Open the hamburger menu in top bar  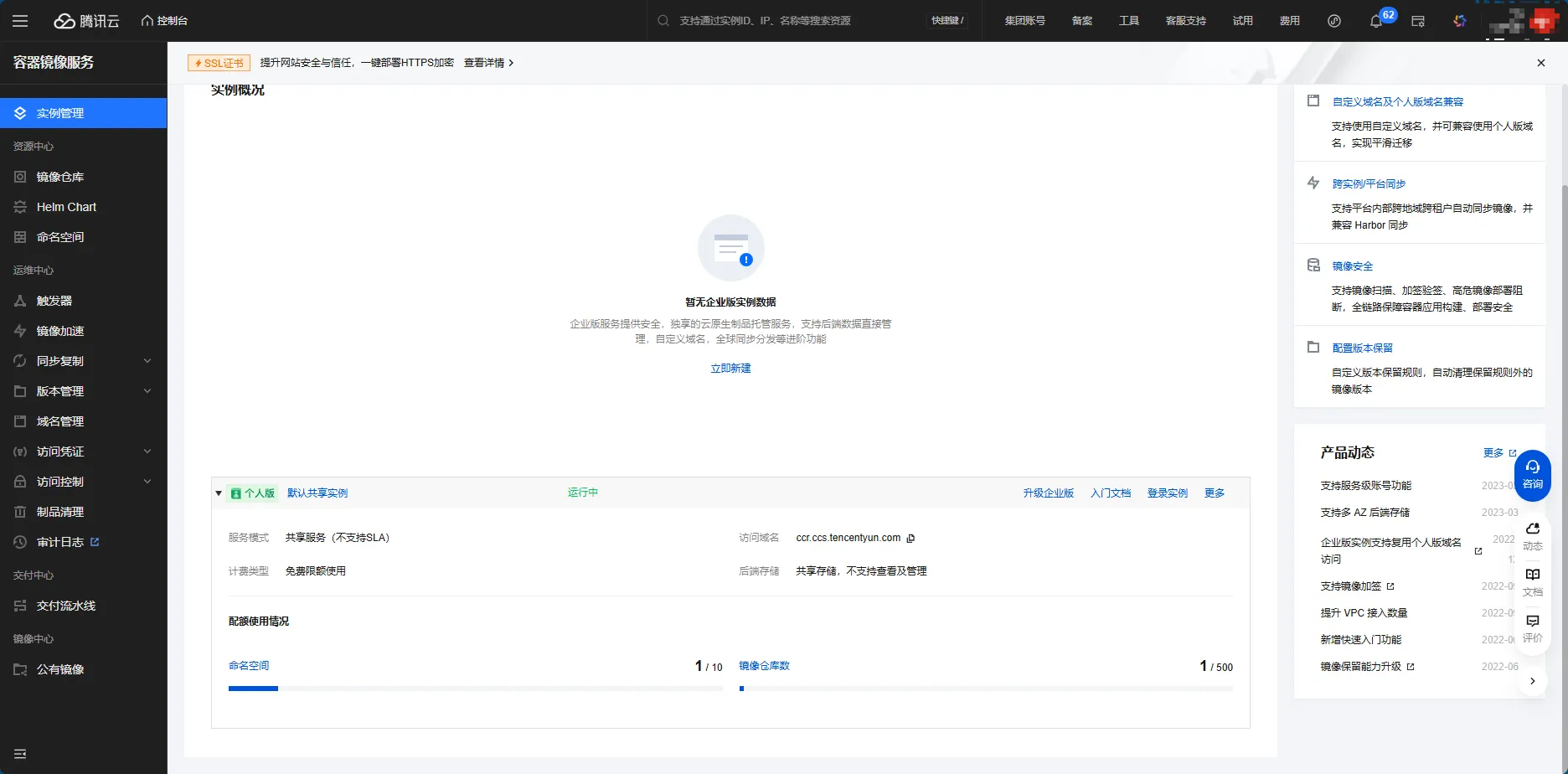coord(20,21)
